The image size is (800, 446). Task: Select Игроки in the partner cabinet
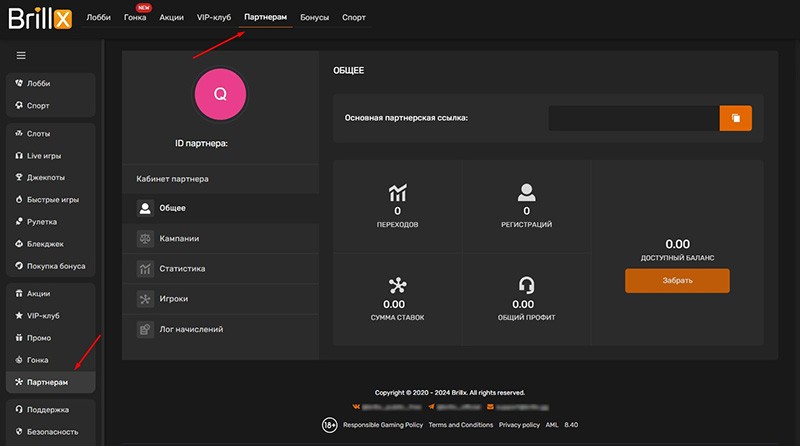pos(173,299)
